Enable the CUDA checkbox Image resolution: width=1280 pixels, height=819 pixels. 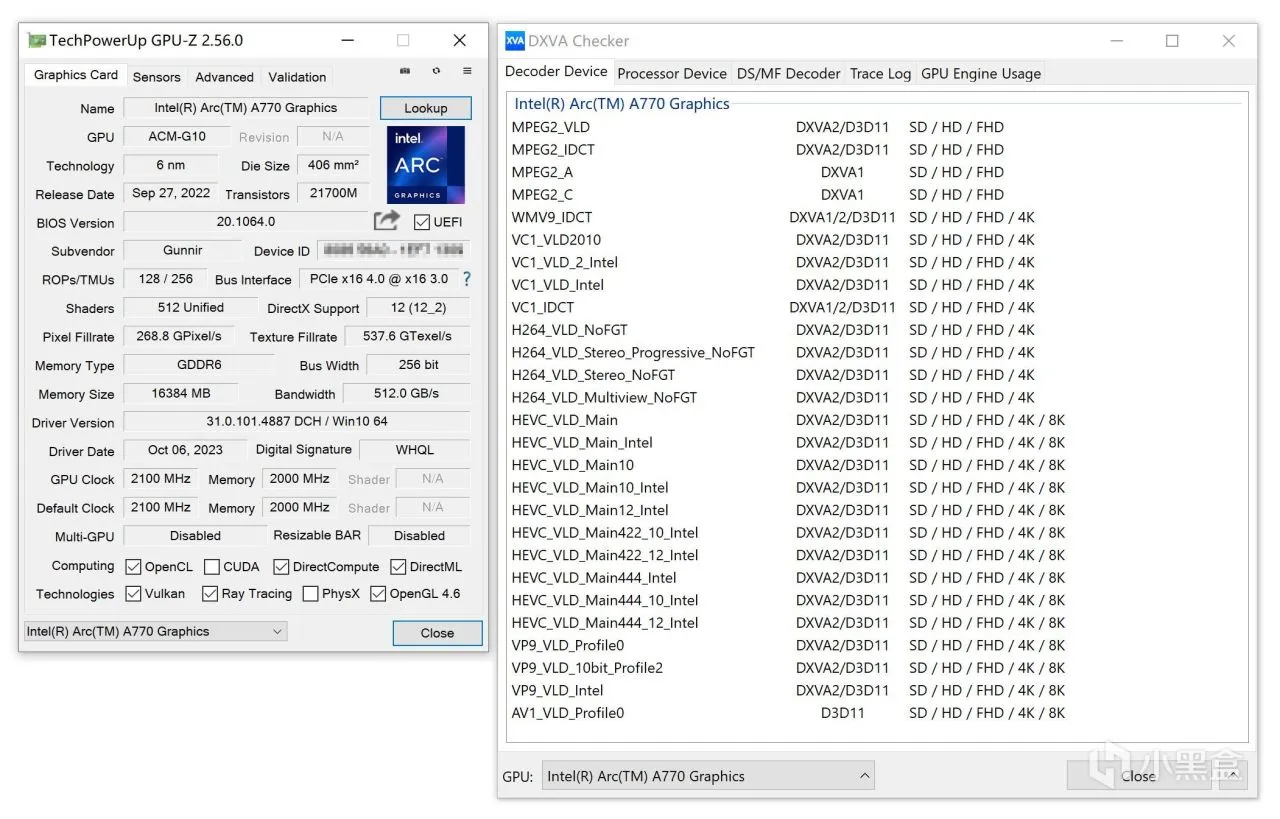212,567
